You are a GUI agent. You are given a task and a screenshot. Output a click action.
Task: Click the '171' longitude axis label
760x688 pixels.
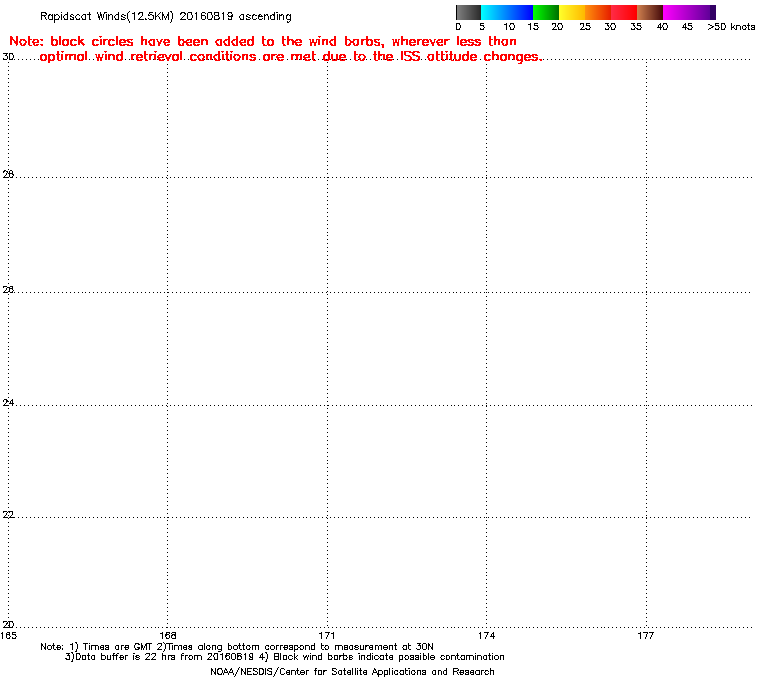(327, 636)
